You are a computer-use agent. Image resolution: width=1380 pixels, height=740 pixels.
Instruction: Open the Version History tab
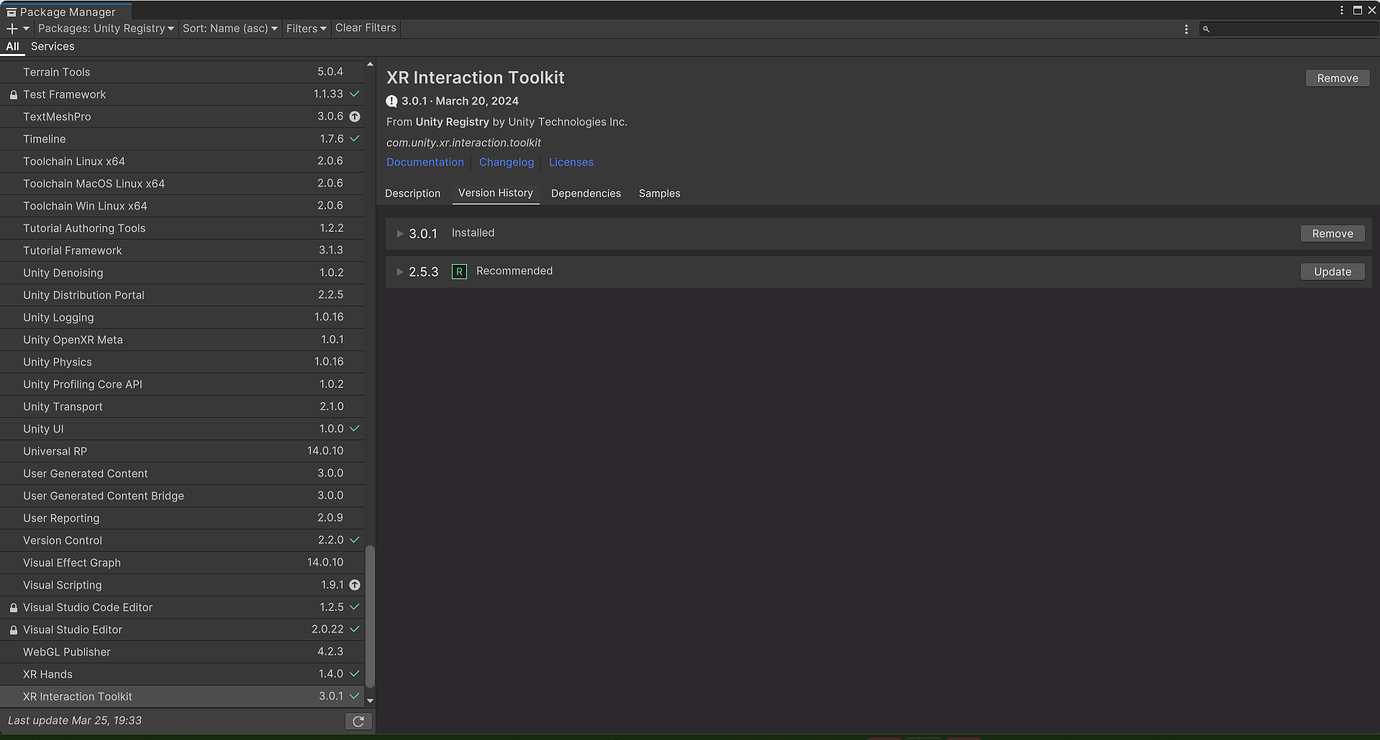495,193
